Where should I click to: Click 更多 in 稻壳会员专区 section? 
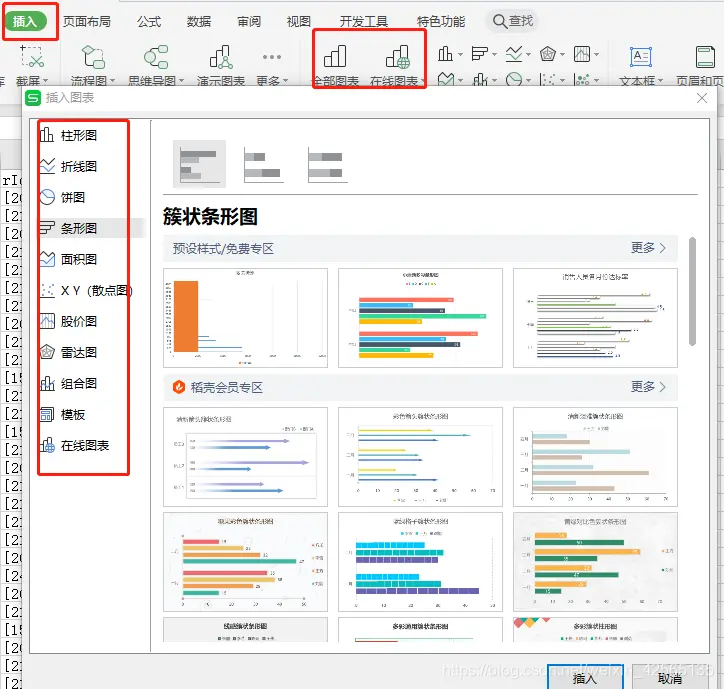point(648,387)
